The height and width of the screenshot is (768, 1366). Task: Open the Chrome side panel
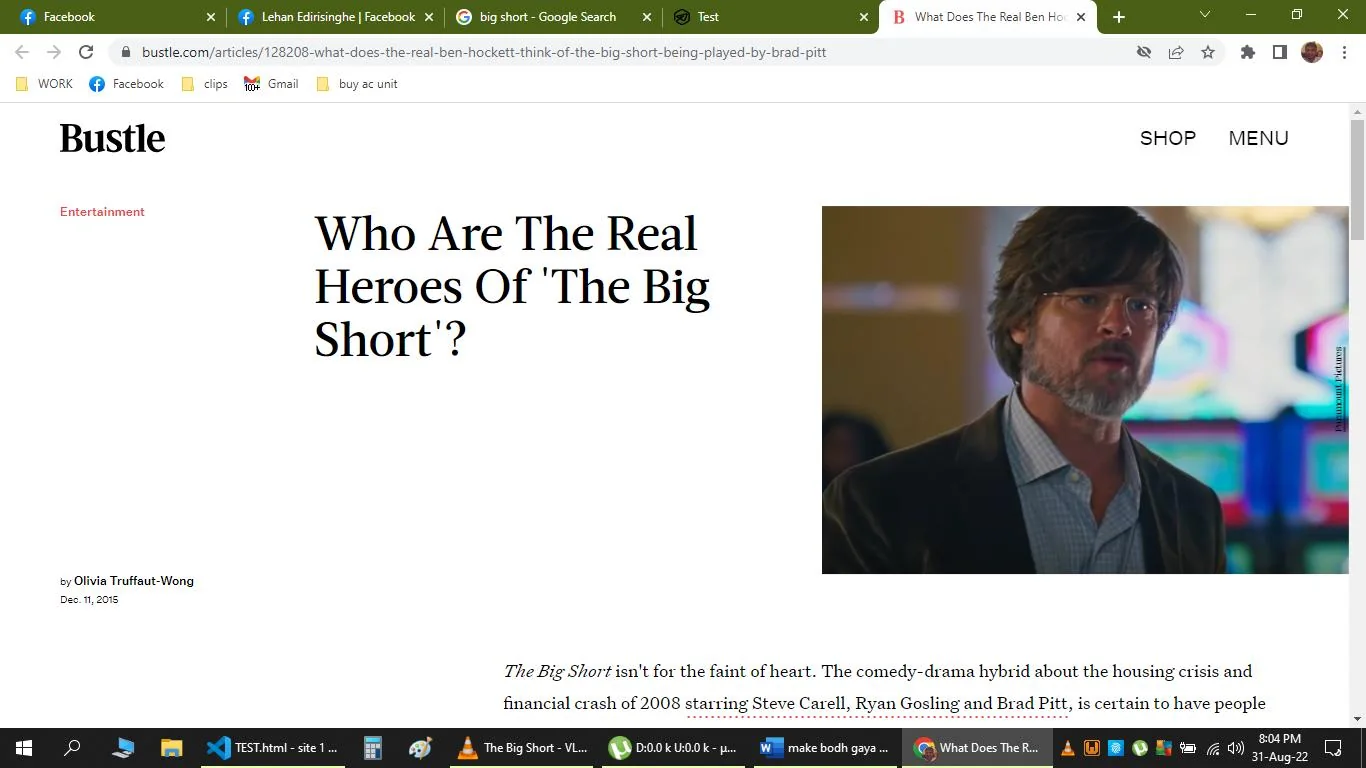point(1280,52)
